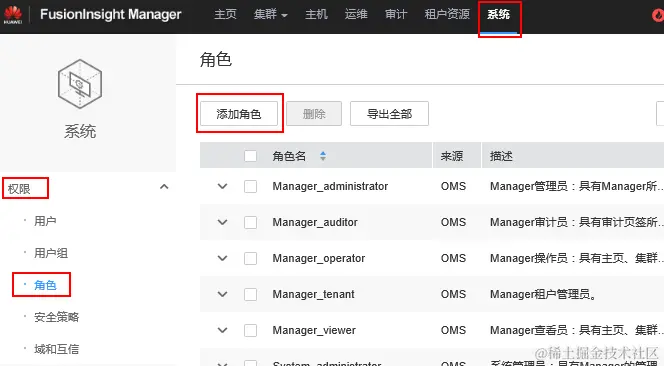Click the 权限 section label

[19, 189]
